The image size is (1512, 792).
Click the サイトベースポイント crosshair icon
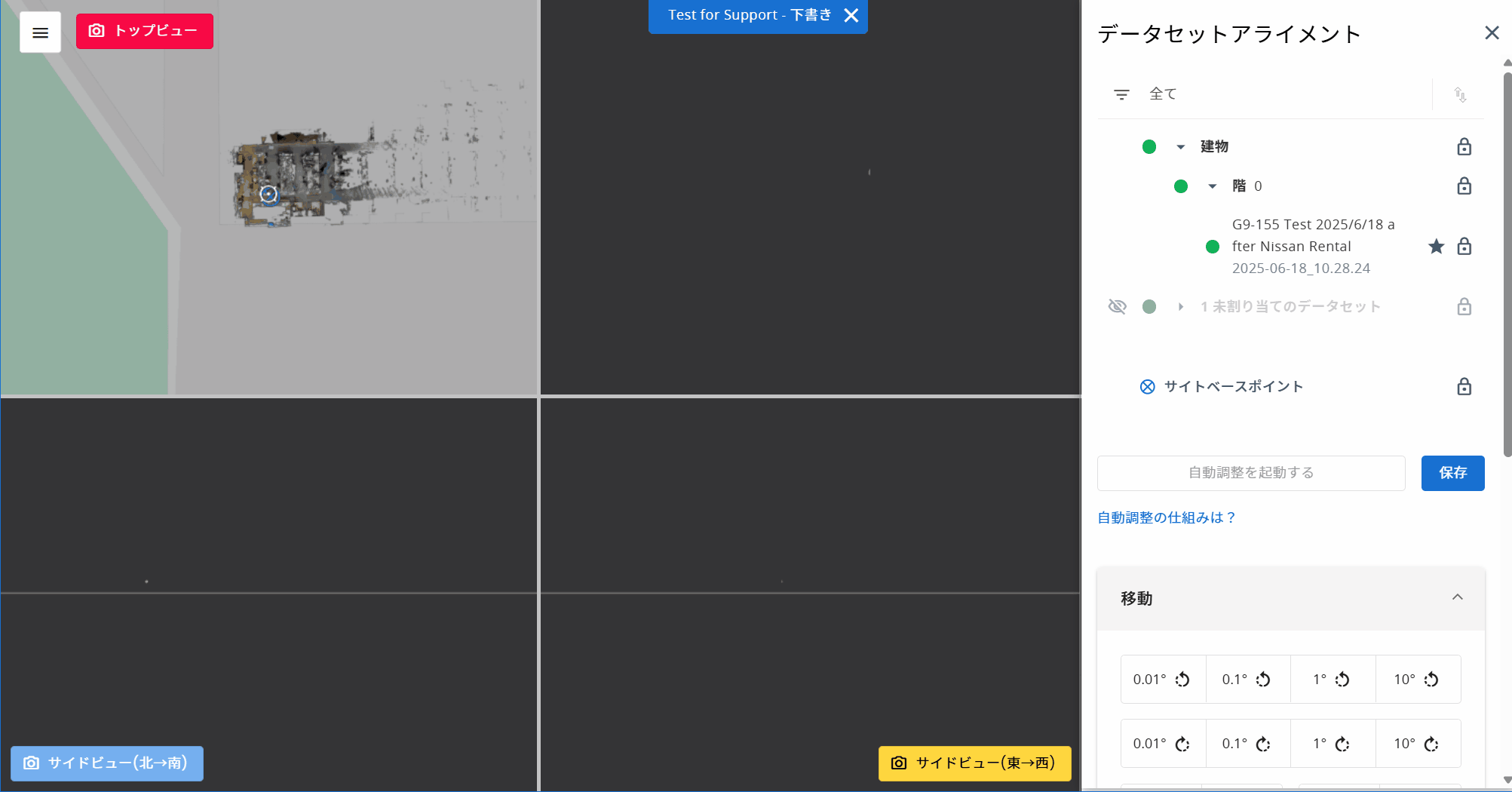pos(1147,387)
